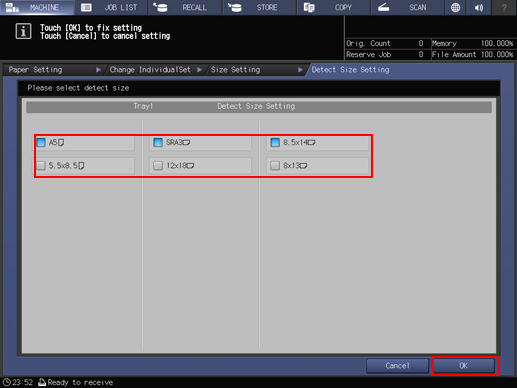Click the Orig. Count value
The image size is (517, 388).
point(421,43)
